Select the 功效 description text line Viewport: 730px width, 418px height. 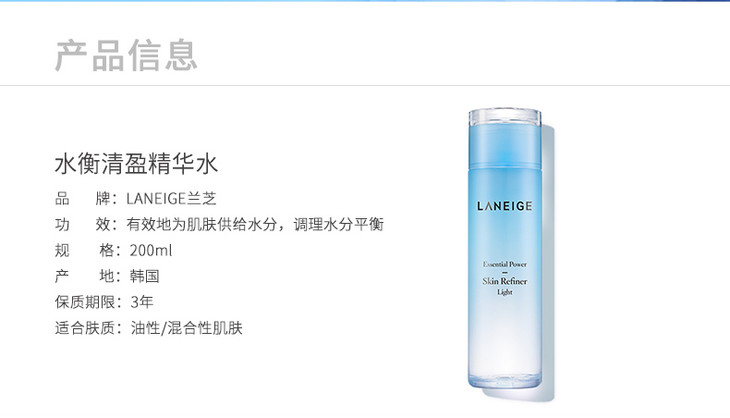219,225
